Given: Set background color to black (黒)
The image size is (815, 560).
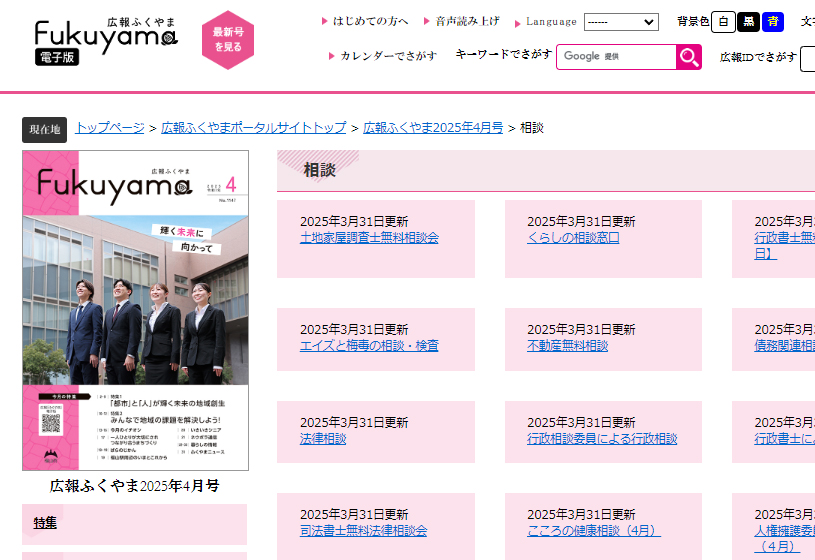Looking at the screenshot, I should click(748, 22).
